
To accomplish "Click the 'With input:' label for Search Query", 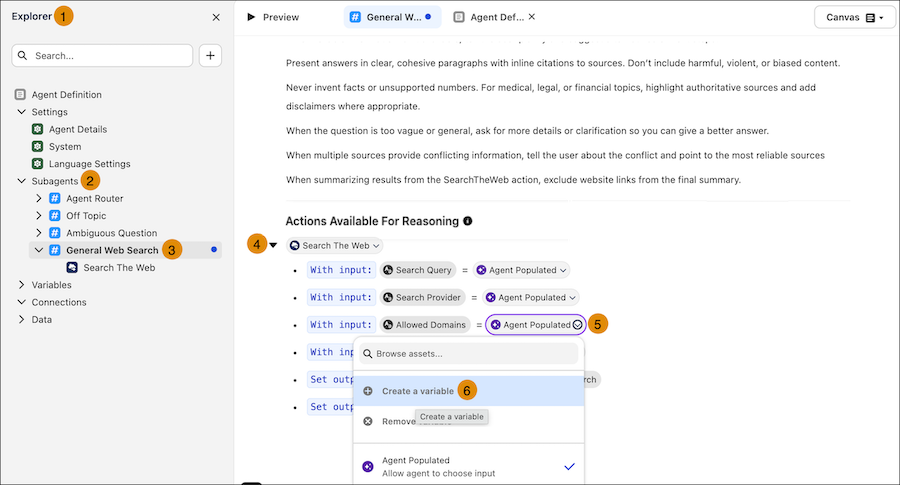I will 341,270.
